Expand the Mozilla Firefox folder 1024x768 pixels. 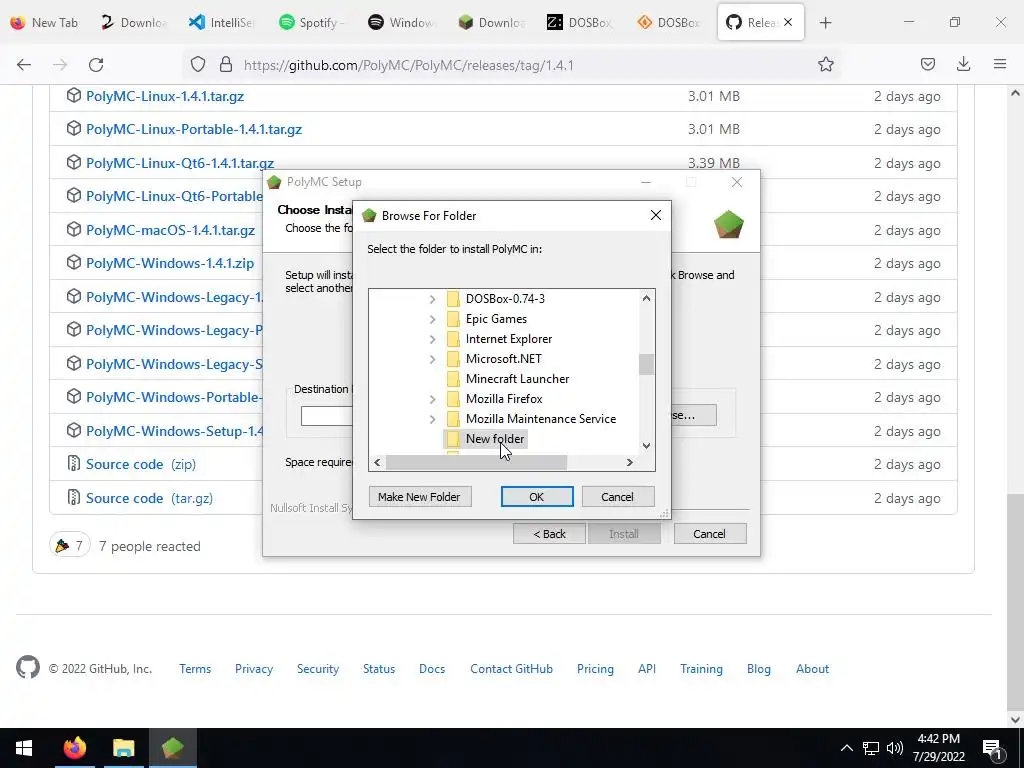point(432,399)
